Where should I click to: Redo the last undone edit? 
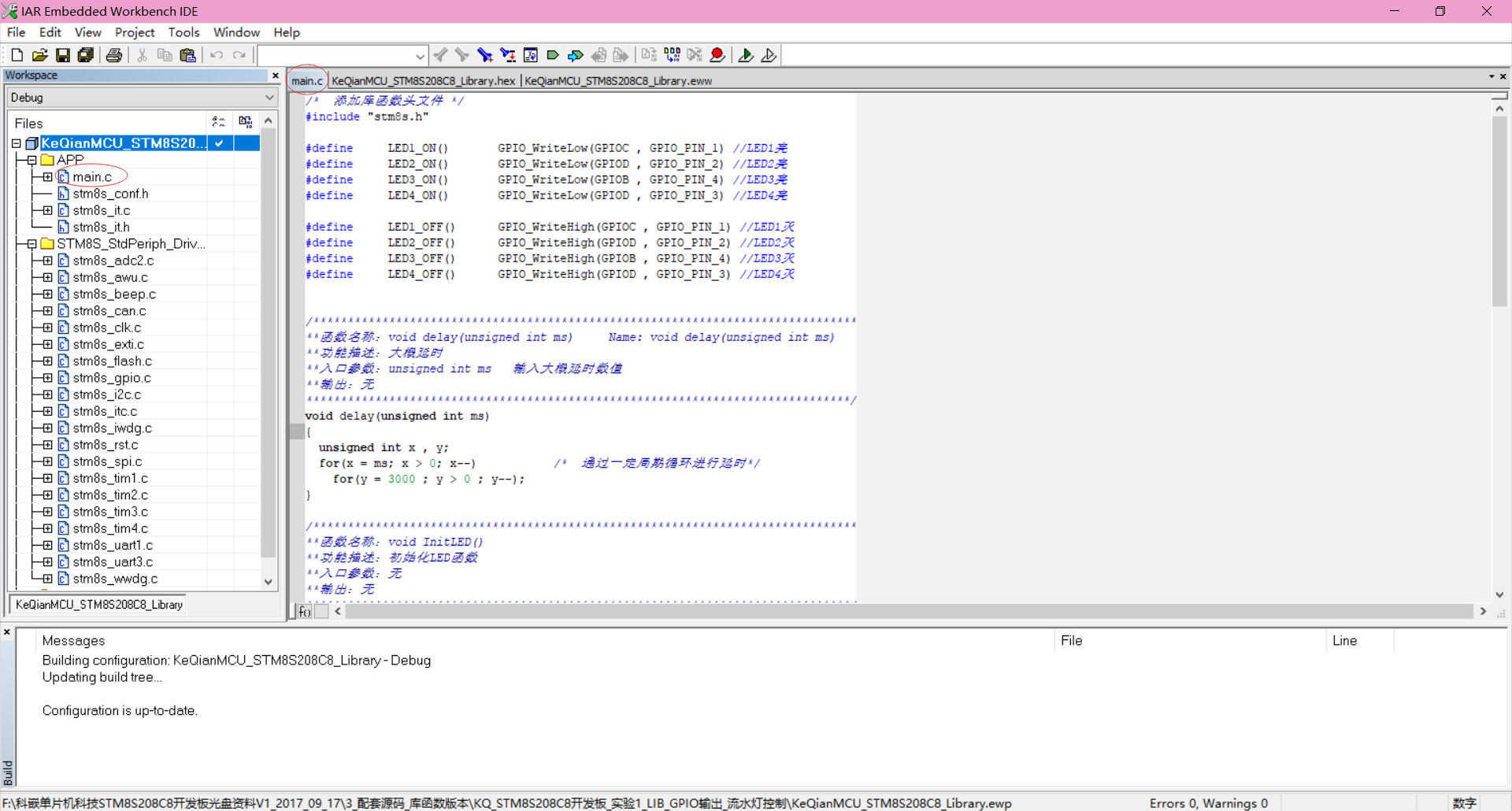click(x=239, y=55)
